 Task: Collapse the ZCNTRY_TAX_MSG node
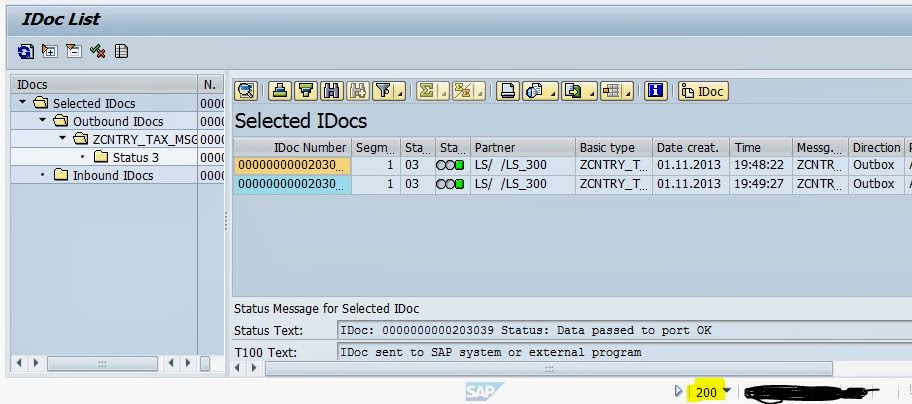(63, 138)
